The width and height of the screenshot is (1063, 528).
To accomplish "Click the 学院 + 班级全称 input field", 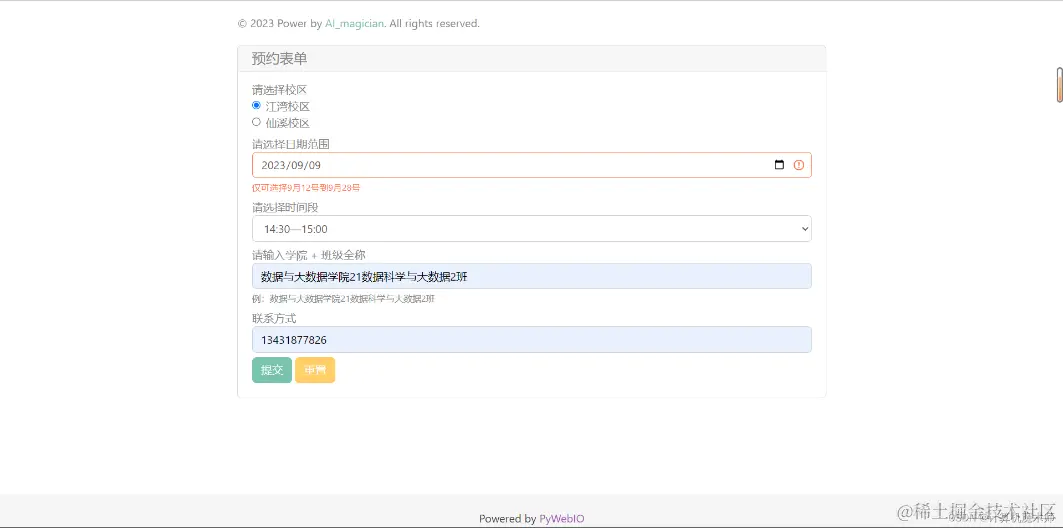I will 532,276.
